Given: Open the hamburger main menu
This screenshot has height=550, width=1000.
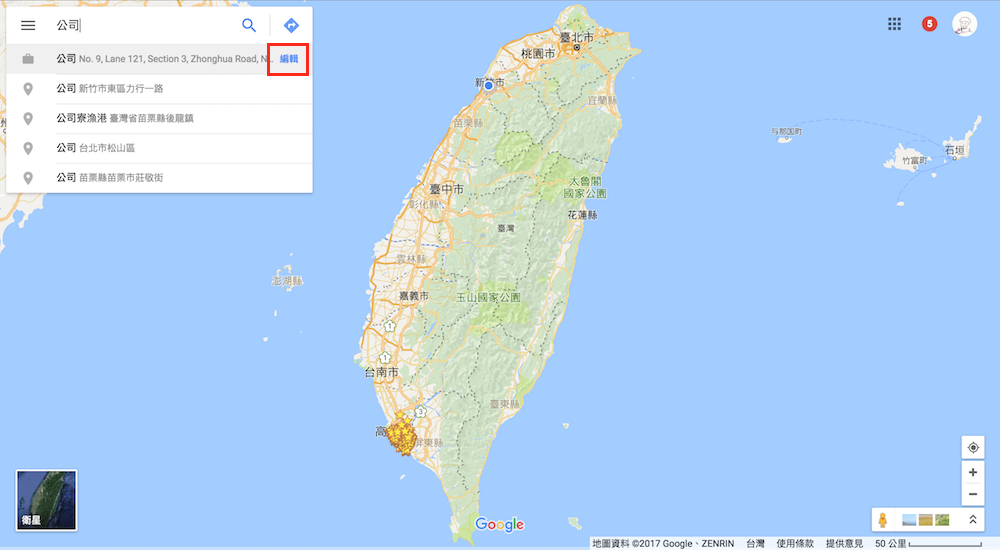Looking at the screenshot, I should tap(28, 26).
